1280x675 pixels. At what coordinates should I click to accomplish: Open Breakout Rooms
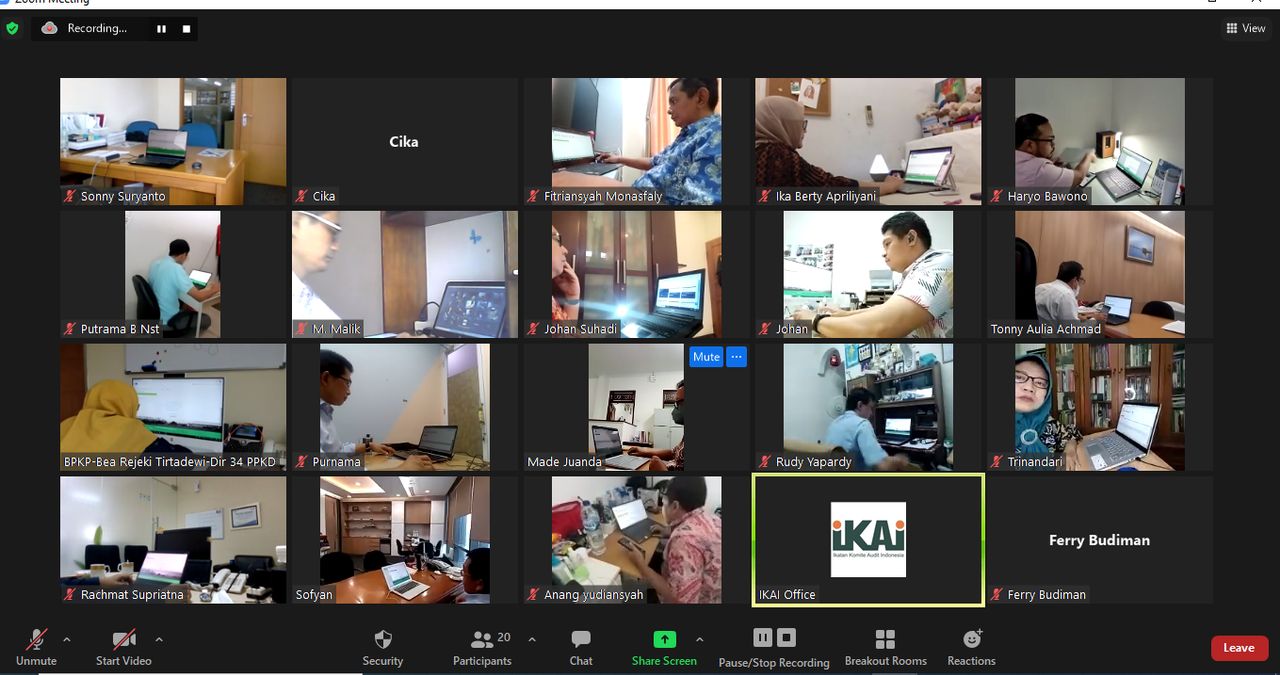click(x=886, y=647)
